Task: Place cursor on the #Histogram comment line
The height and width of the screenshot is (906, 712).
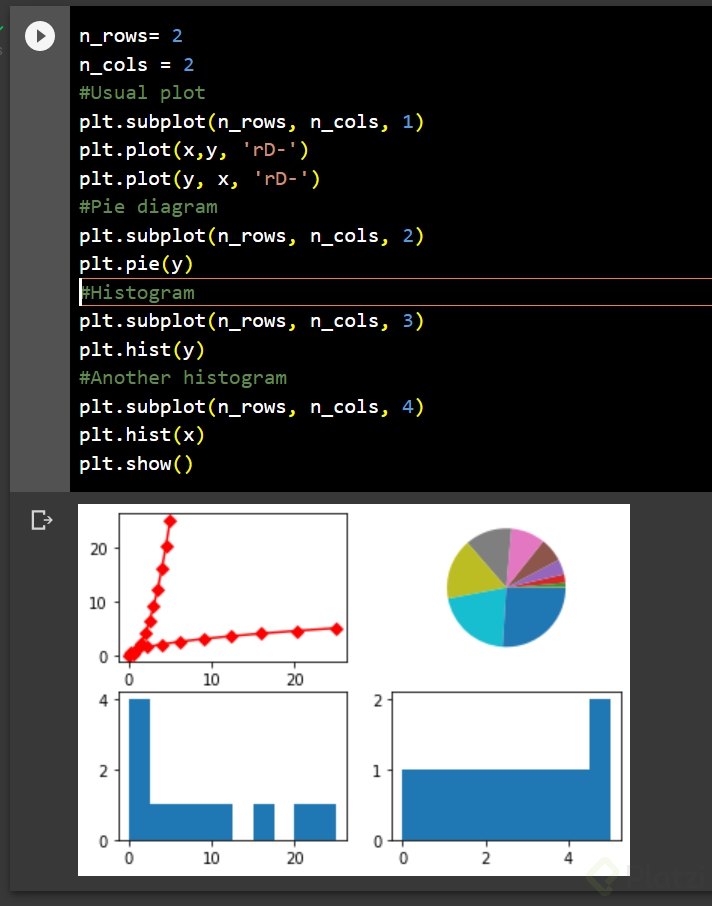Action: tap(137, 292)
